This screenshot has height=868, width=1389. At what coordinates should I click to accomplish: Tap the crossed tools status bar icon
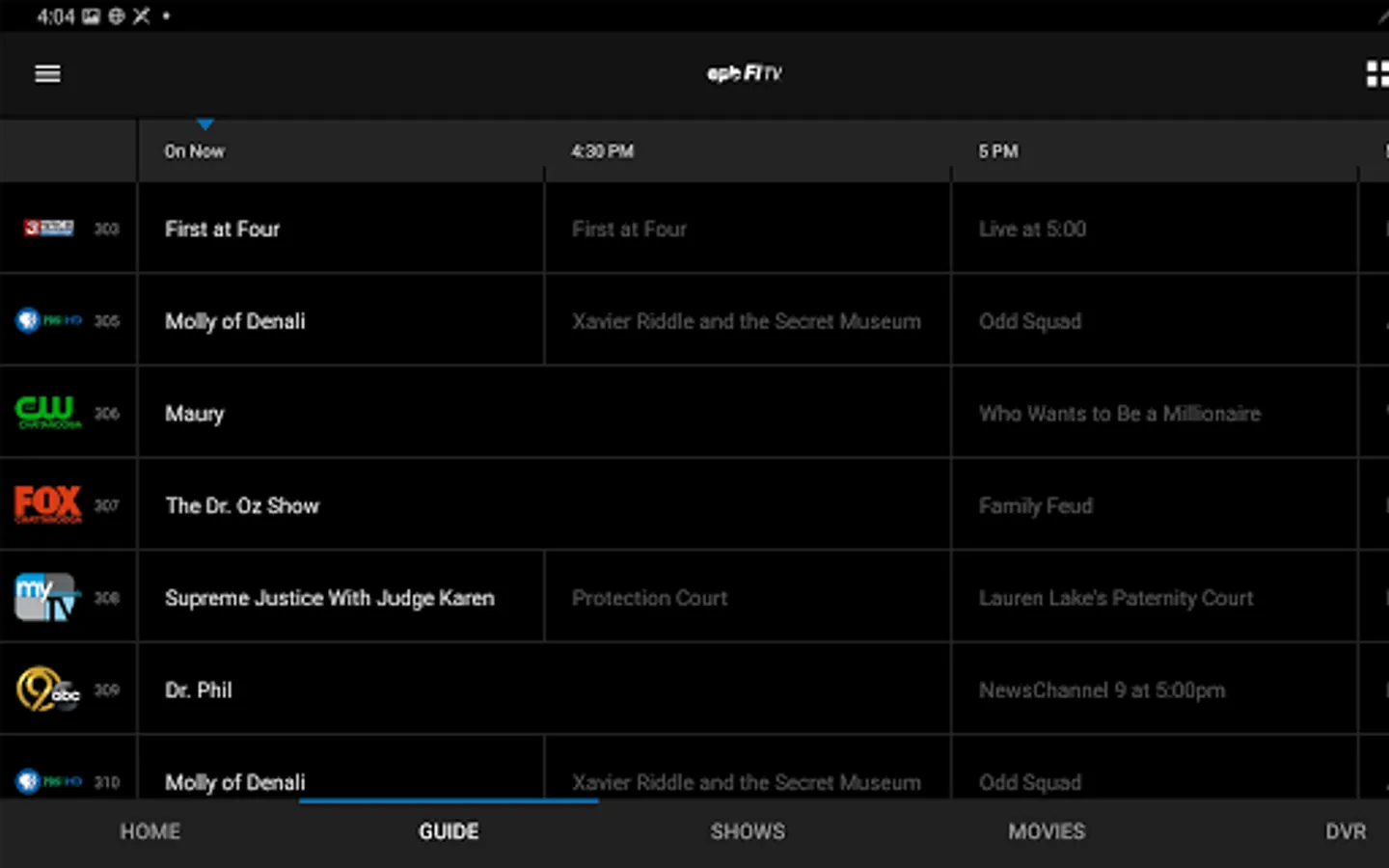click(141, 16)
